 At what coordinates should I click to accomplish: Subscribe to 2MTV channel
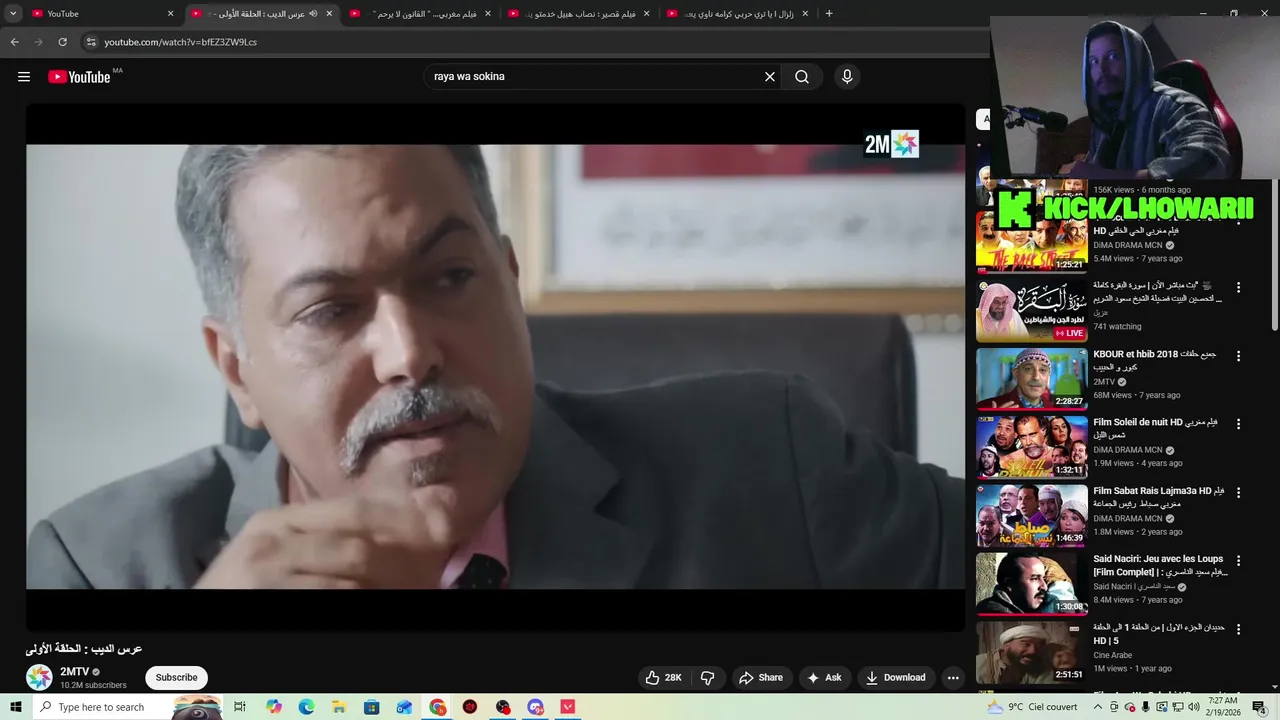[x=176, y=678]
